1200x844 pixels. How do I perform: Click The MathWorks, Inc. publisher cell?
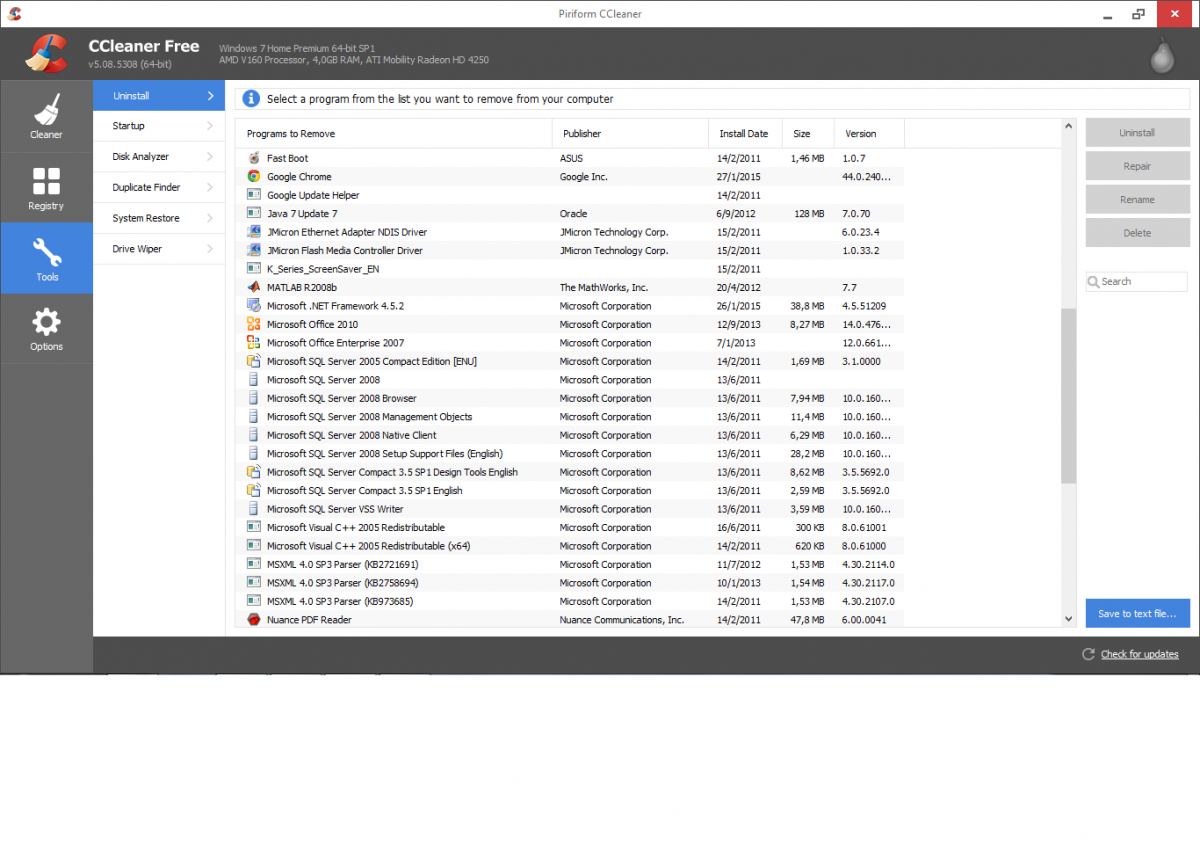click(604, 288)
